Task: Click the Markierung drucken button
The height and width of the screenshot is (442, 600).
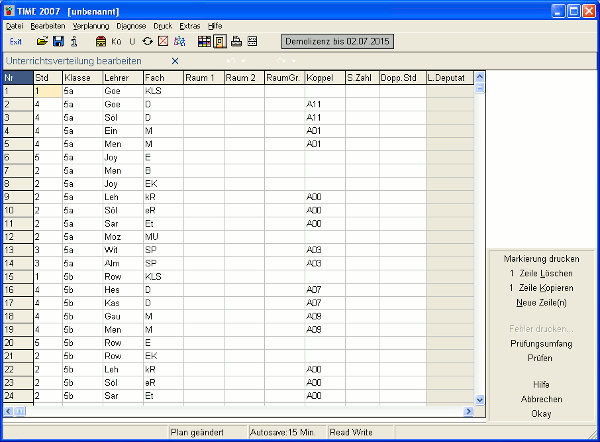Action: 540,259
